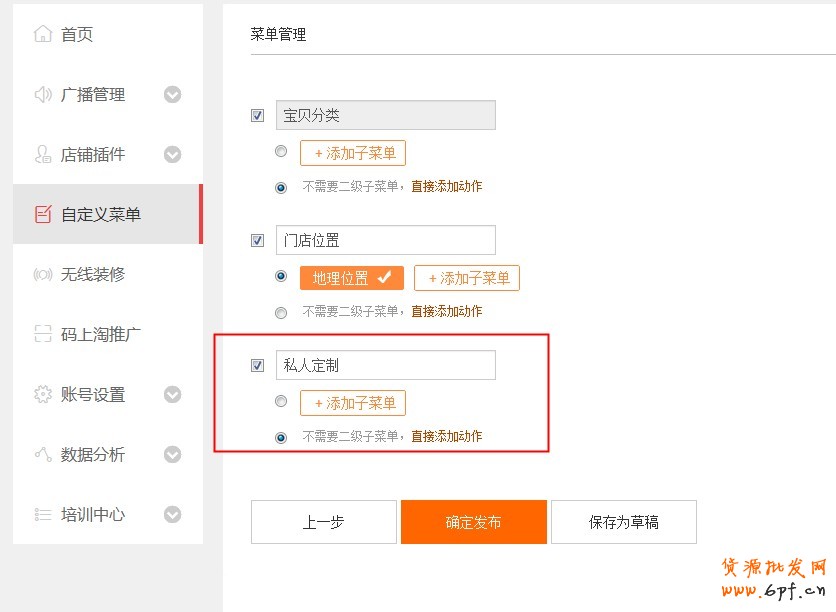
Task: Click 添加子菜单 under 私人定制
Action: tap(353, 403)
